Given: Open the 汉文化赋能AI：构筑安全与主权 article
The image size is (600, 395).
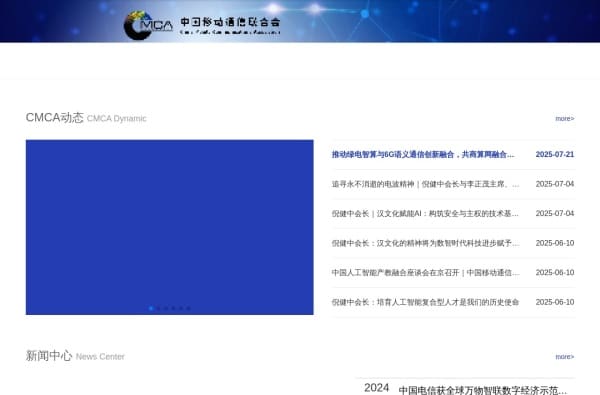Looking at the screenshot, I should [425, 214].
